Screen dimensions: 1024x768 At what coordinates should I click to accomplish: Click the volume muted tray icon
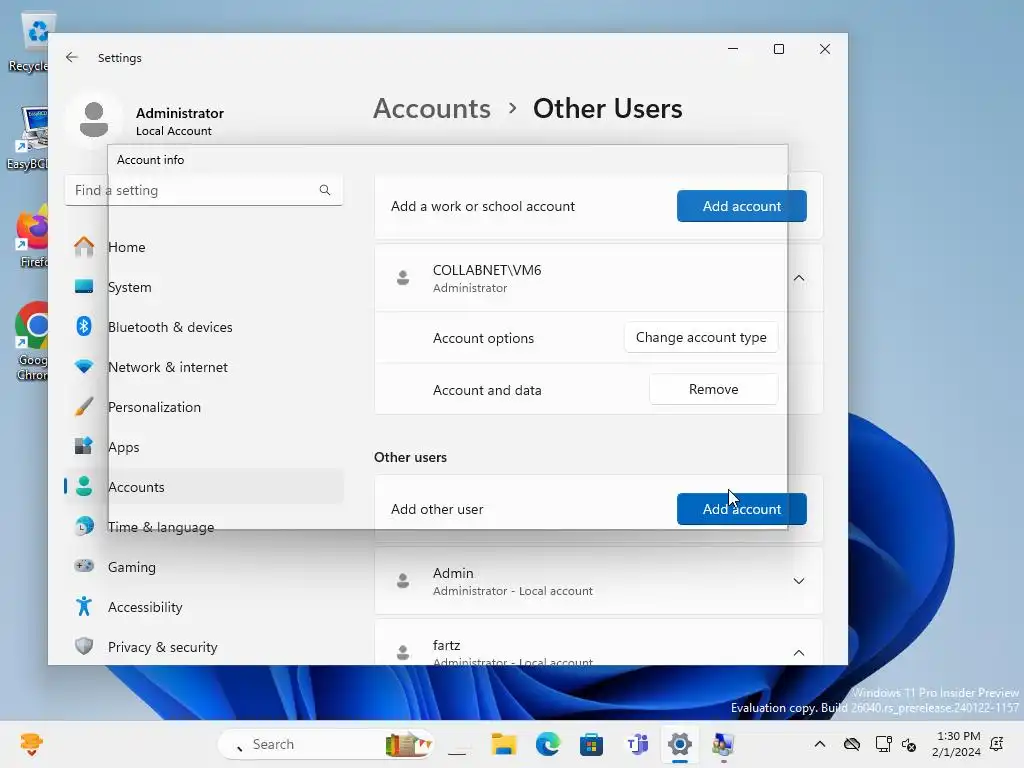(908, 744)
